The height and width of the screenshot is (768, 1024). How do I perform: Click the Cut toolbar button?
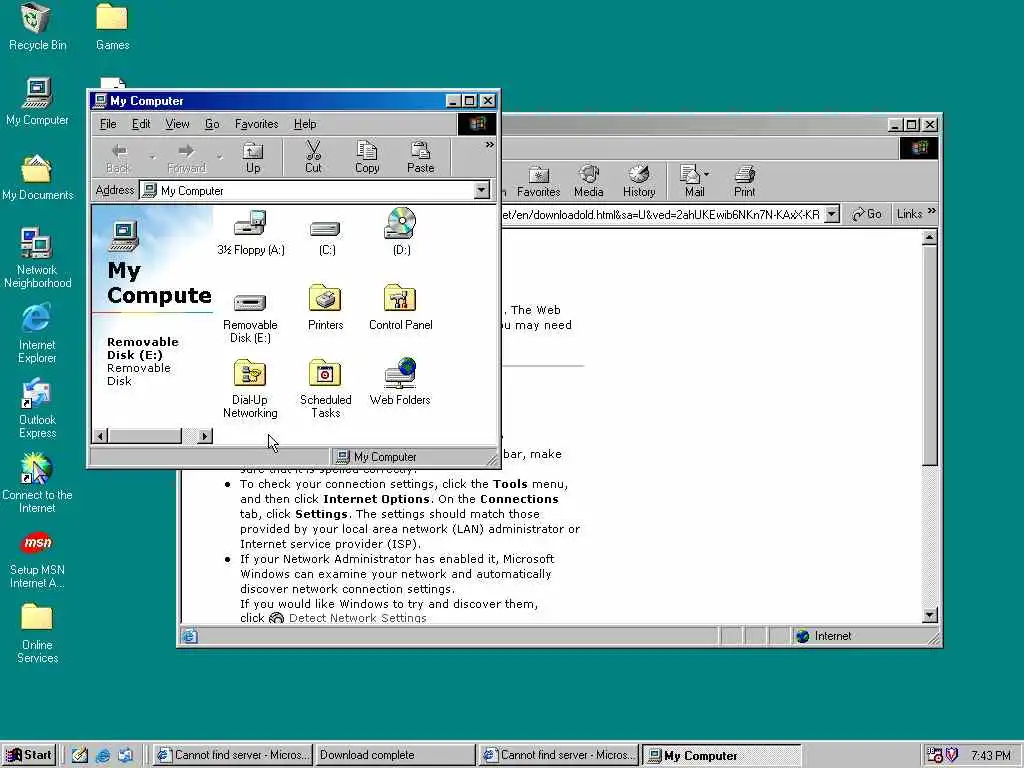pyautogui.click(x=313, y=157)
